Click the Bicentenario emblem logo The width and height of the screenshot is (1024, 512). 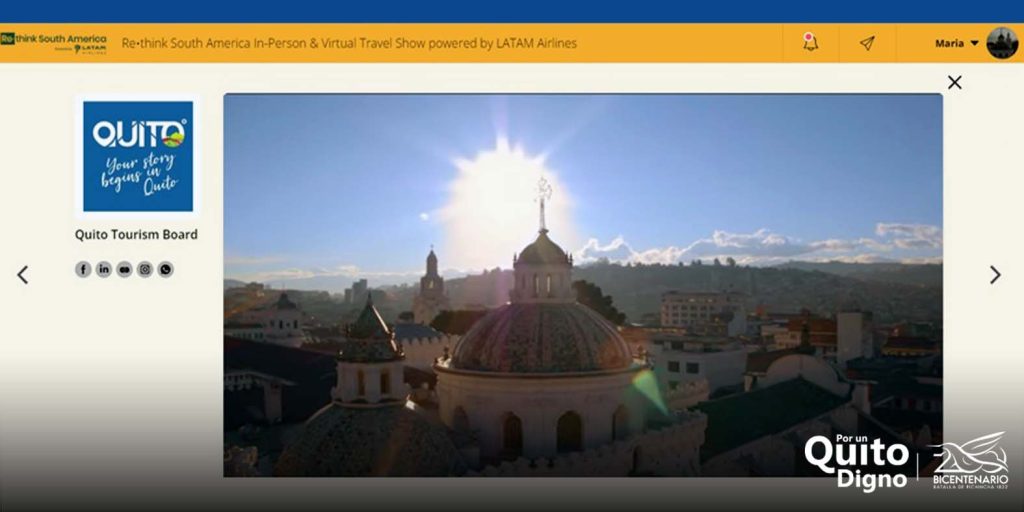coord(969,460)
